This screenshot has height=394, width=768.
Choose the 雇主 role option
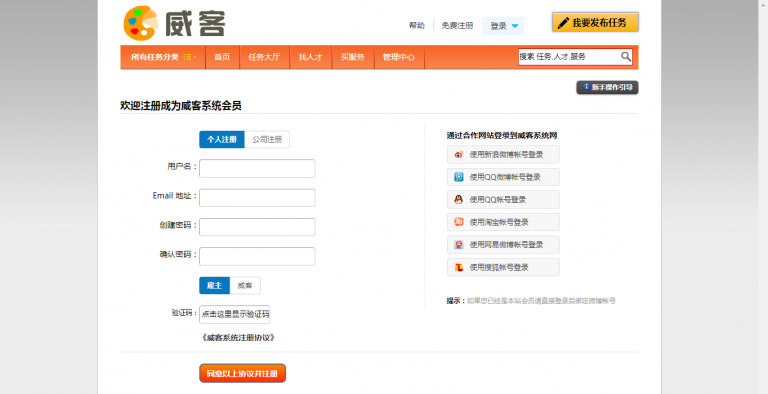pyautogui.click(x=215, y=286)
